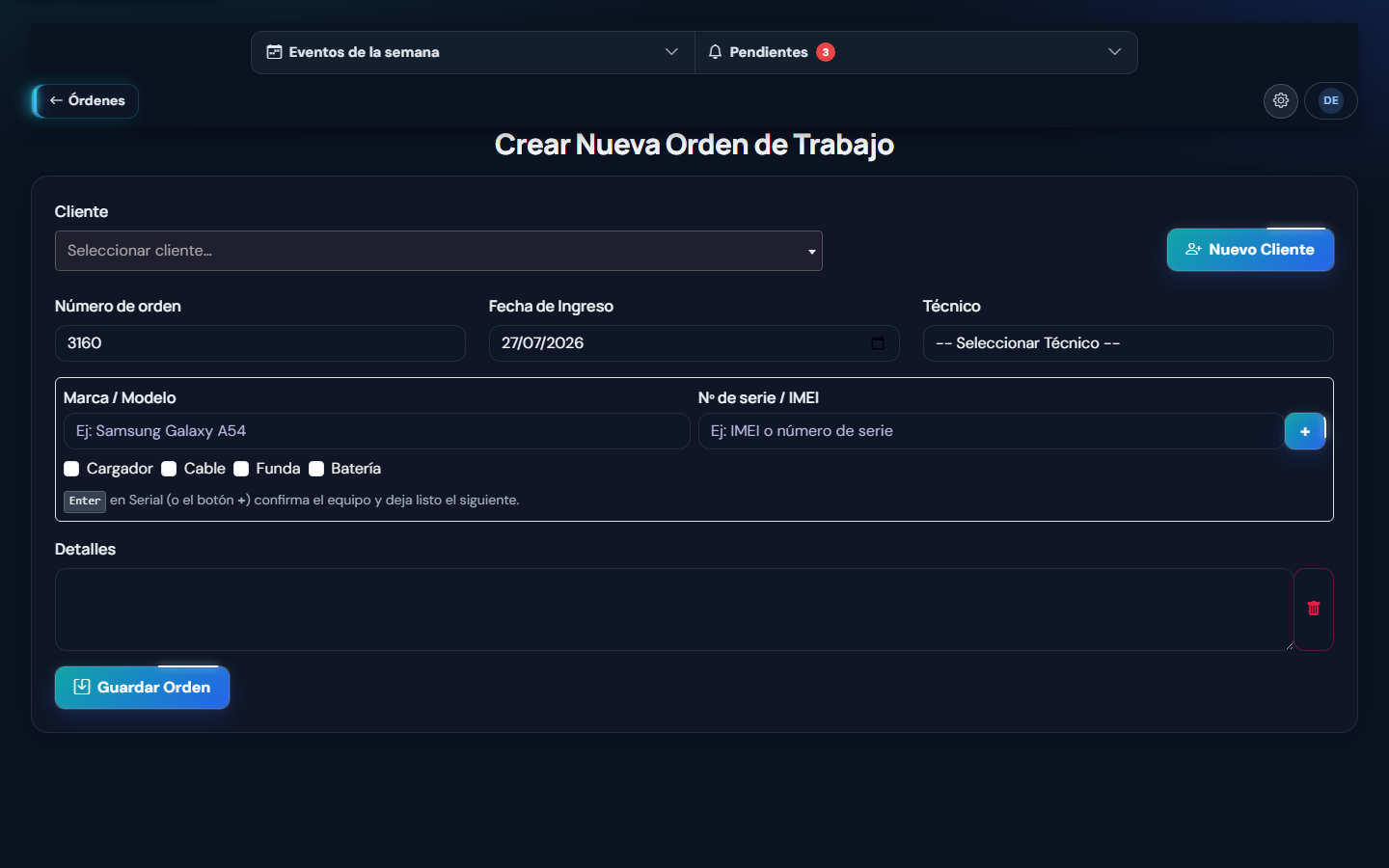Click the Marca / Modelo input field

377,431
